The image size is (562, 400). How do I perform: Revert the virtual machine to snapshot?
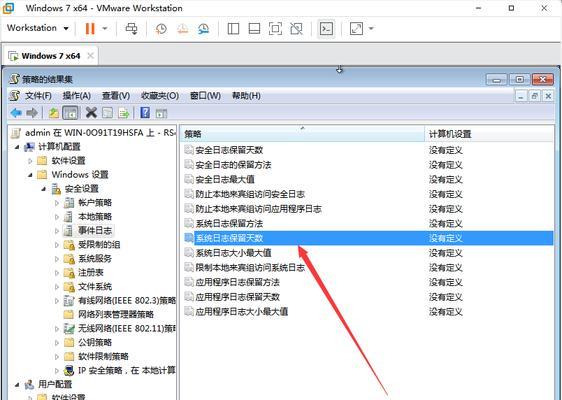coord(182,29)
